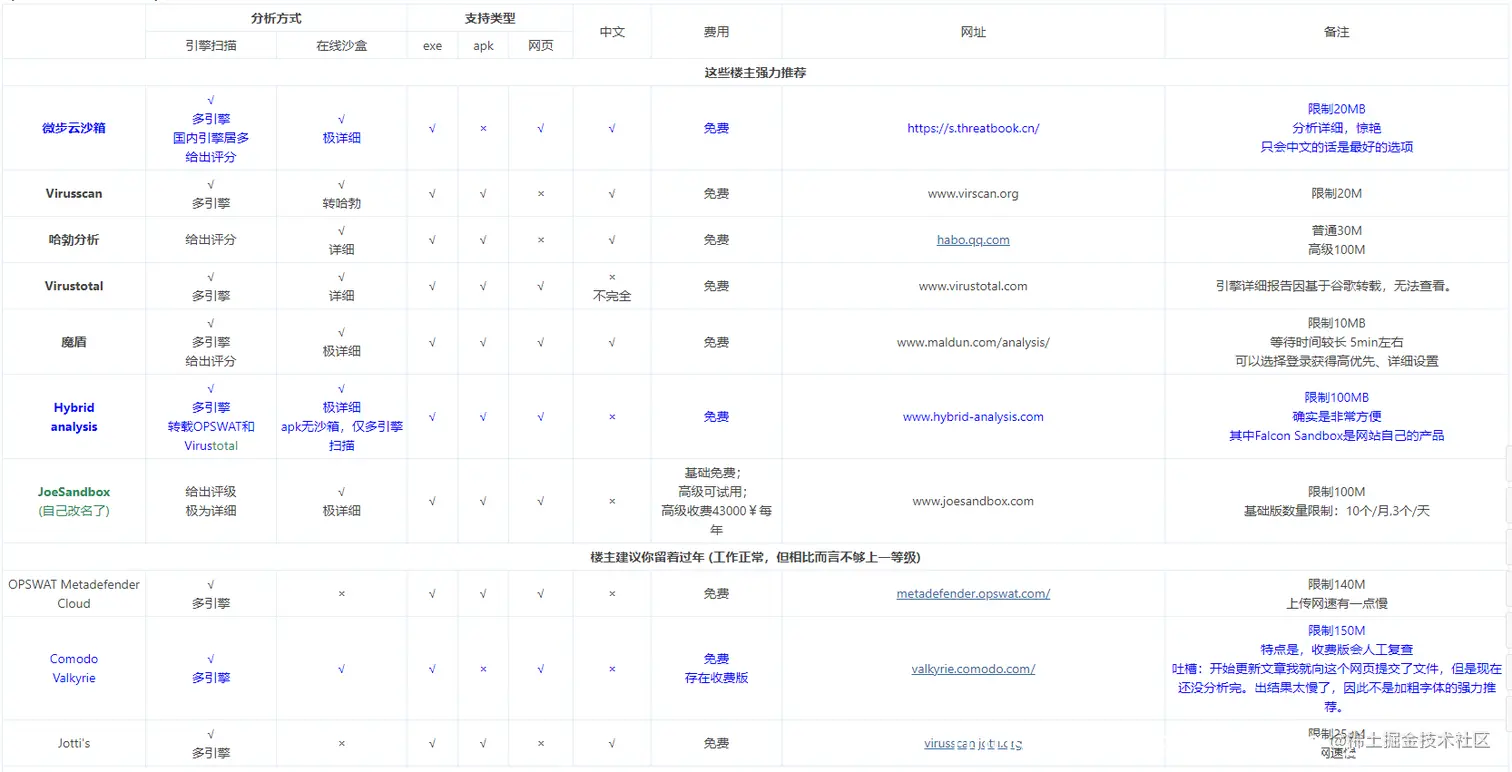This screenshot has width=1512, height=772.
Task: Click the 分析方式 column group header
Action: (x=276, y=19)
